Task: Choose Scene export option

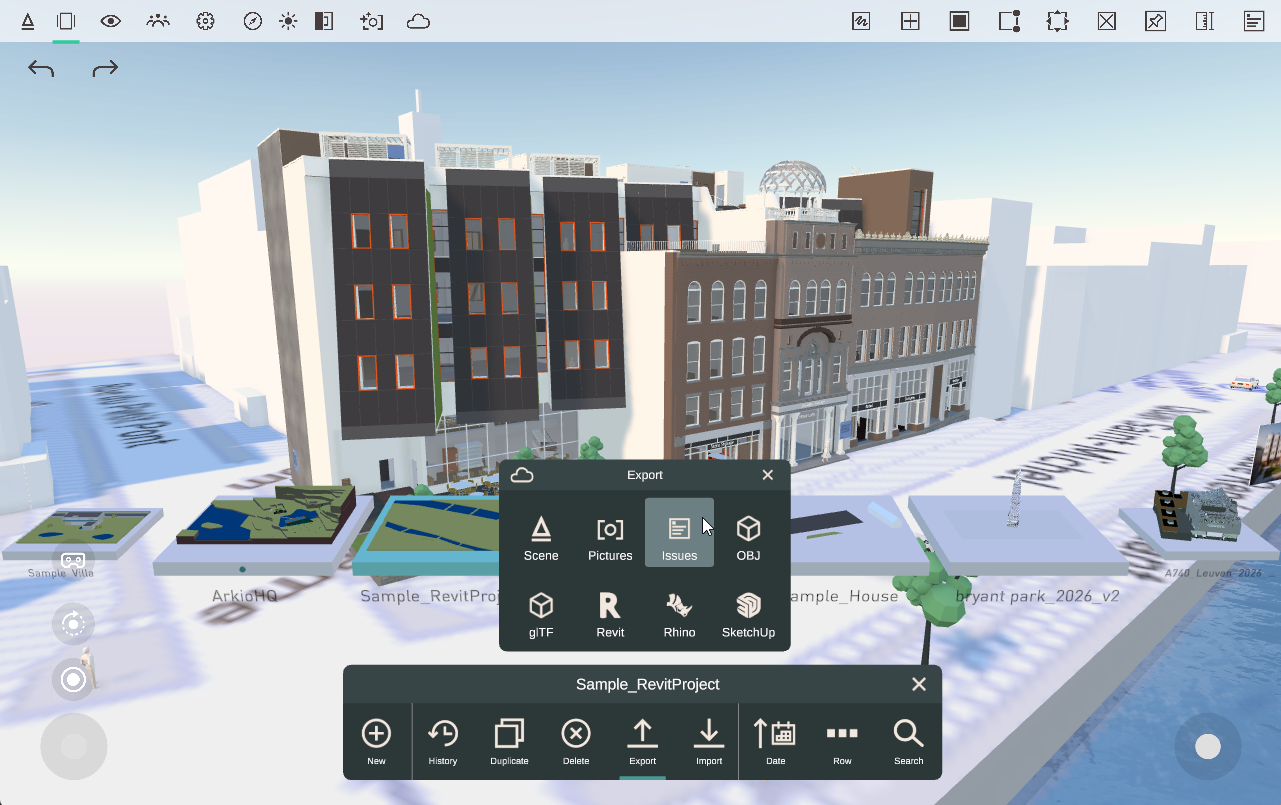Action: point(541,538)
